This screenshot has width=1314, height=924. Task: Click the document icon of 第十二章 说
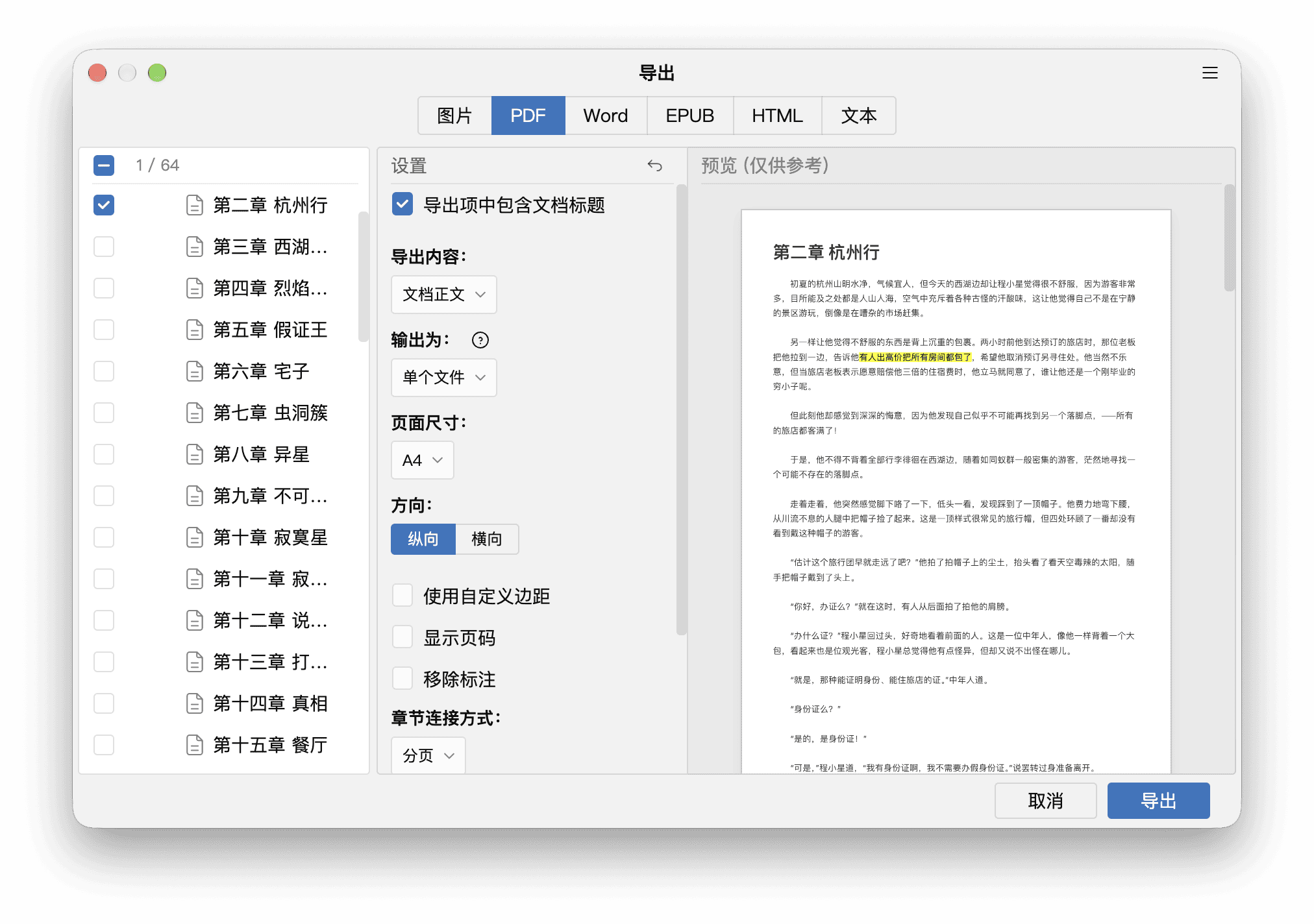194,620
